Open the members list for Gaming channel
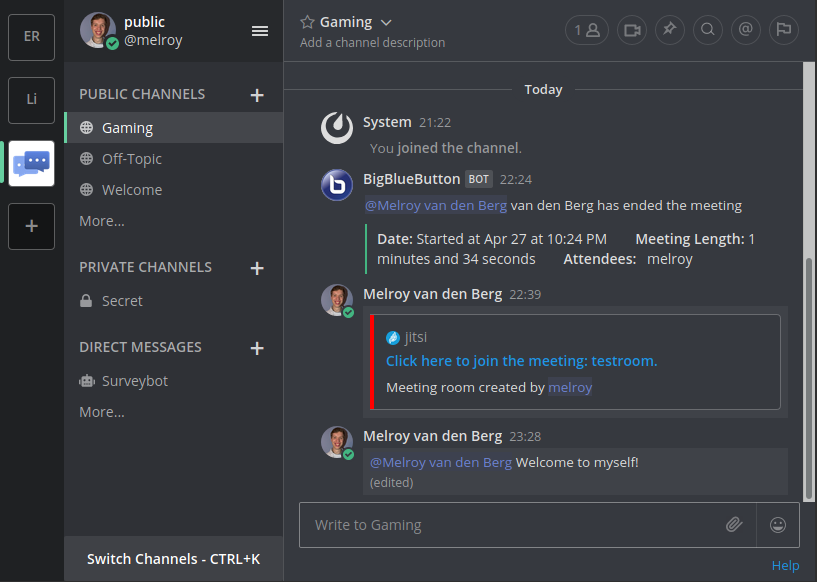 pos(587,30)
